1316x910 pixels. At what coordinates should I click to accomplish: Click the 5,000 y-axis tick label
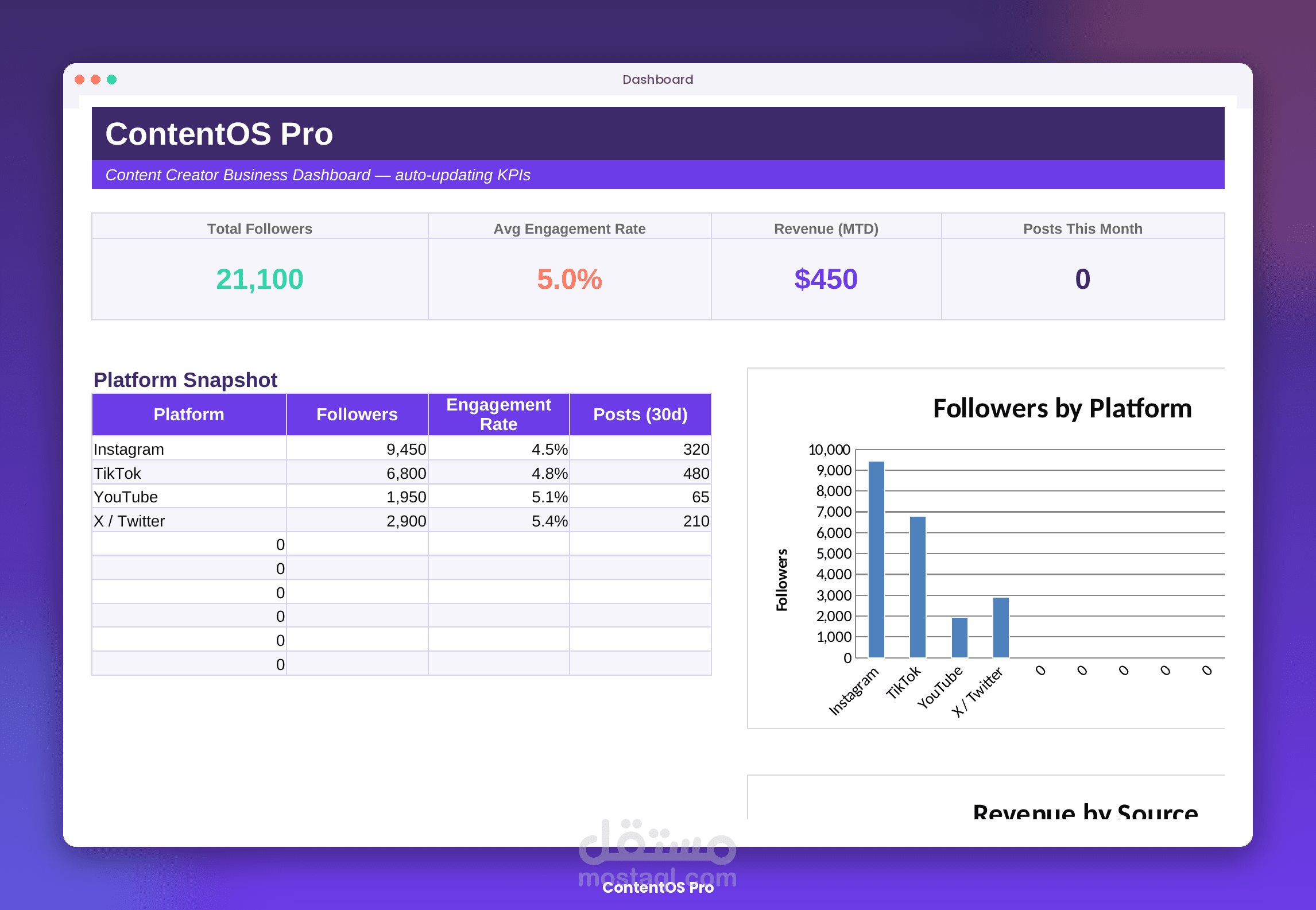click(x=834, y=553)
